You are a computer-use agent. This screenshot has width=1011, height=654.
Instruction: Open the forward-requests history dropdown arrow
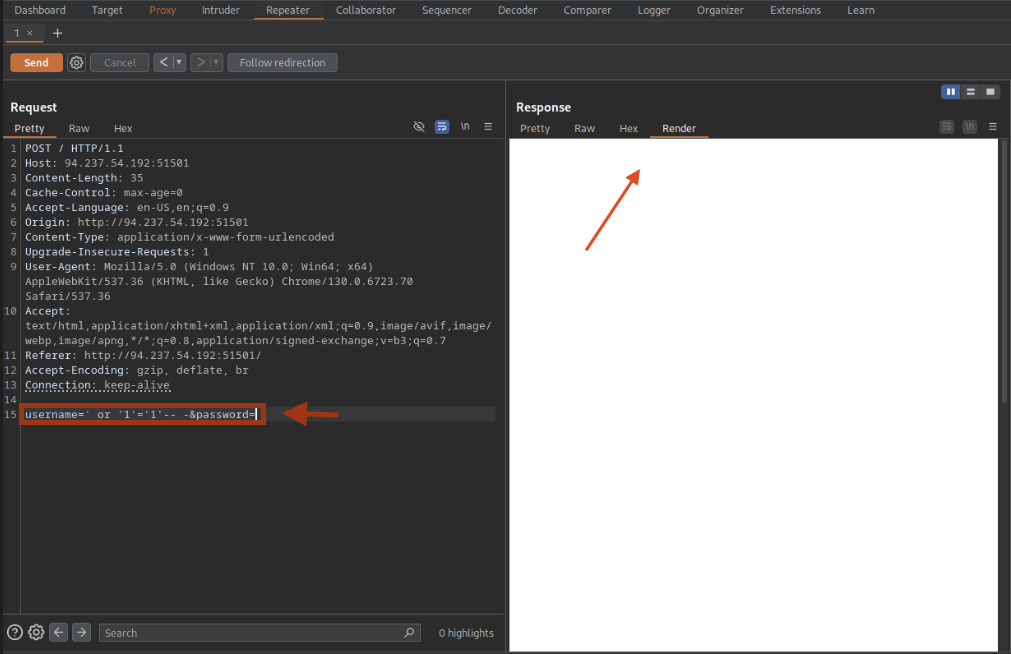coord(216,63)
